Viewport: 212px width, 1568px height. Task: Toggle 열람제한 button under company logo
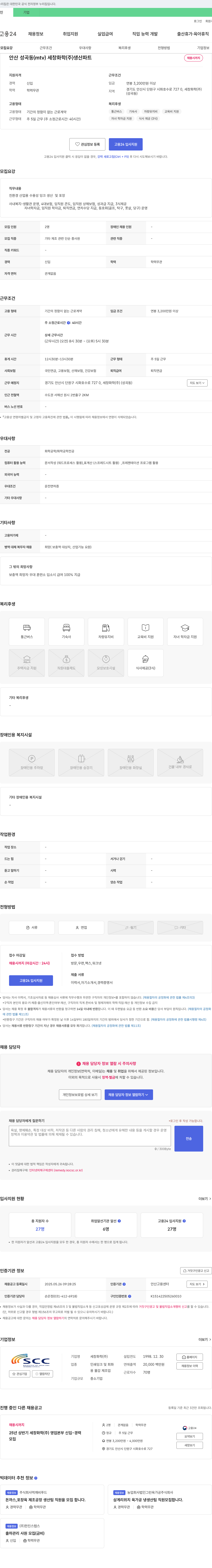point(43,1374)
